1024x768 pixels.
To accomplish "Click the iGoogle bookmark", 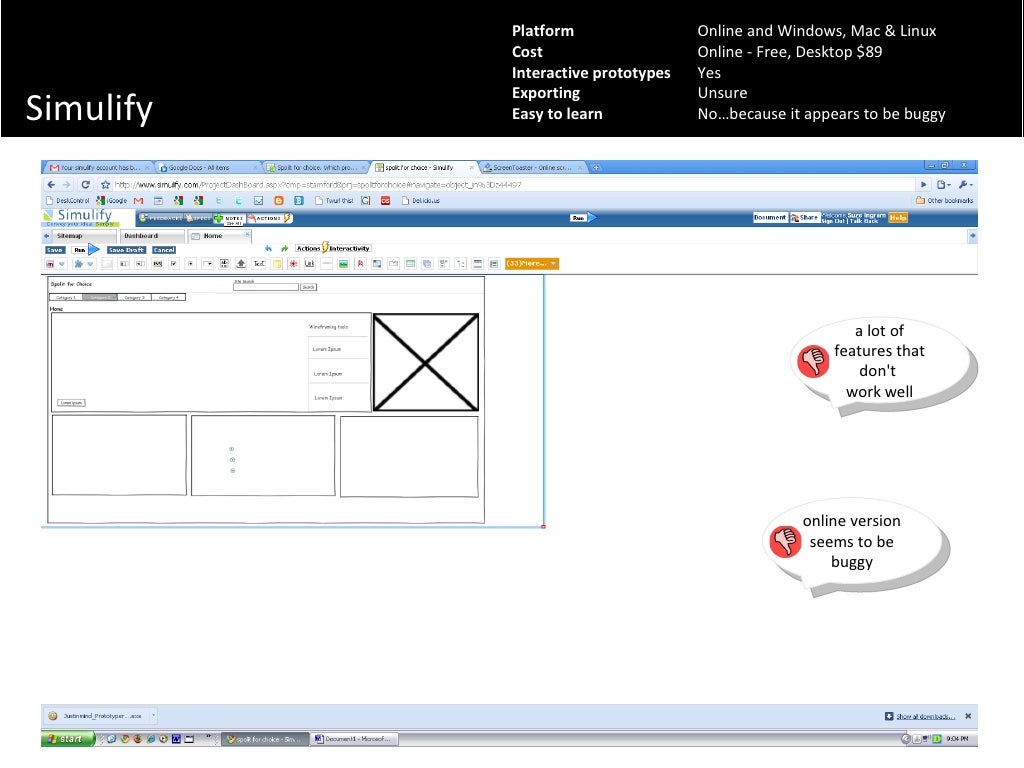I will pos(112,200).
